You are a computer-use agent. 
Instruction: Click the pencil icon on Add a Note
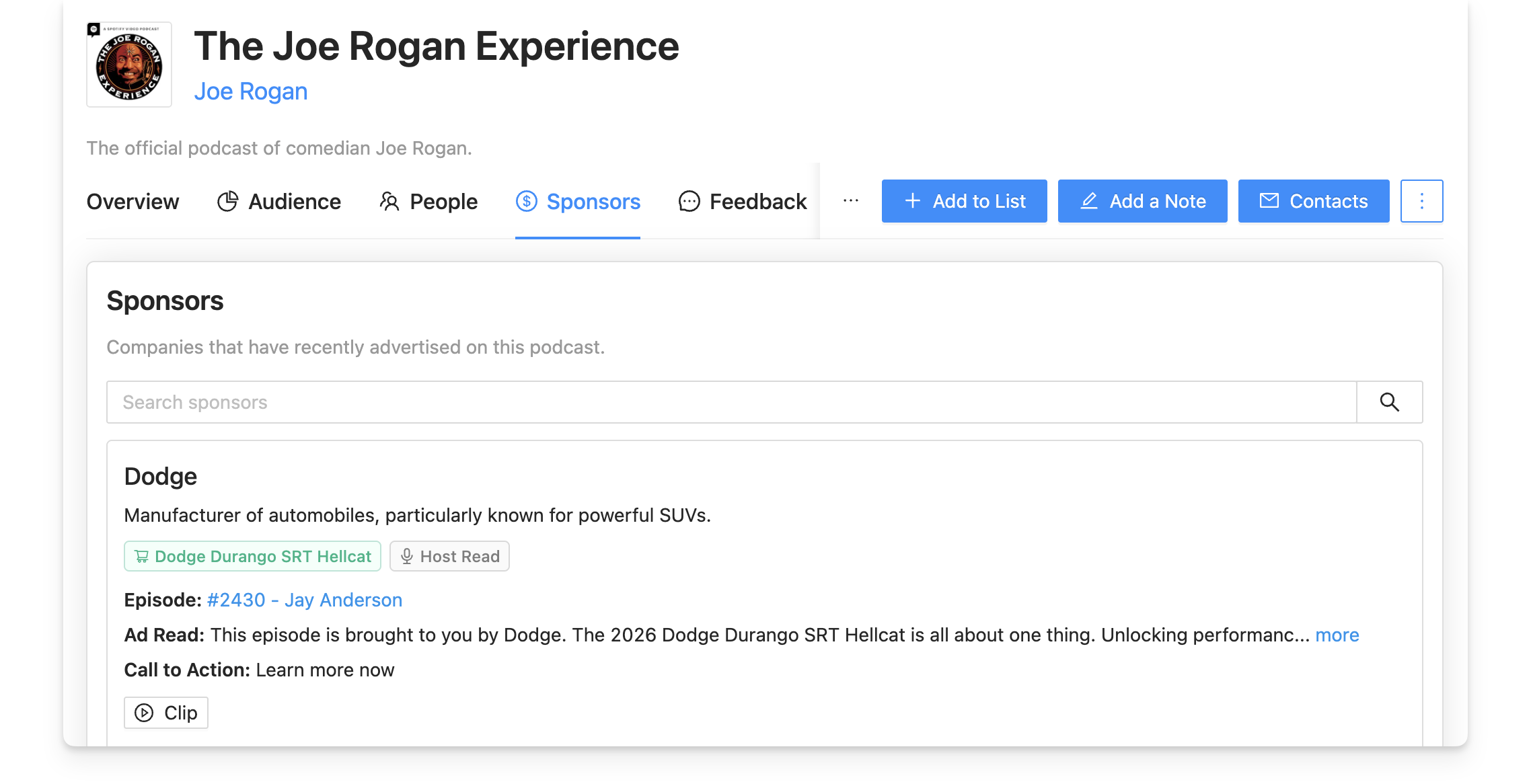(x=1089, y=200)
